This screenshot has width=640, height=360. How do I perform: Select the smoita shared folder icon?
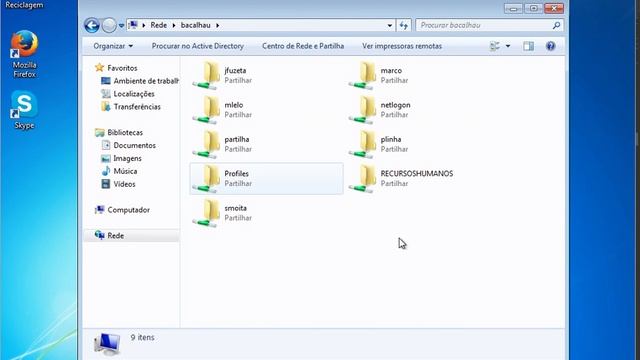(207, 213)
